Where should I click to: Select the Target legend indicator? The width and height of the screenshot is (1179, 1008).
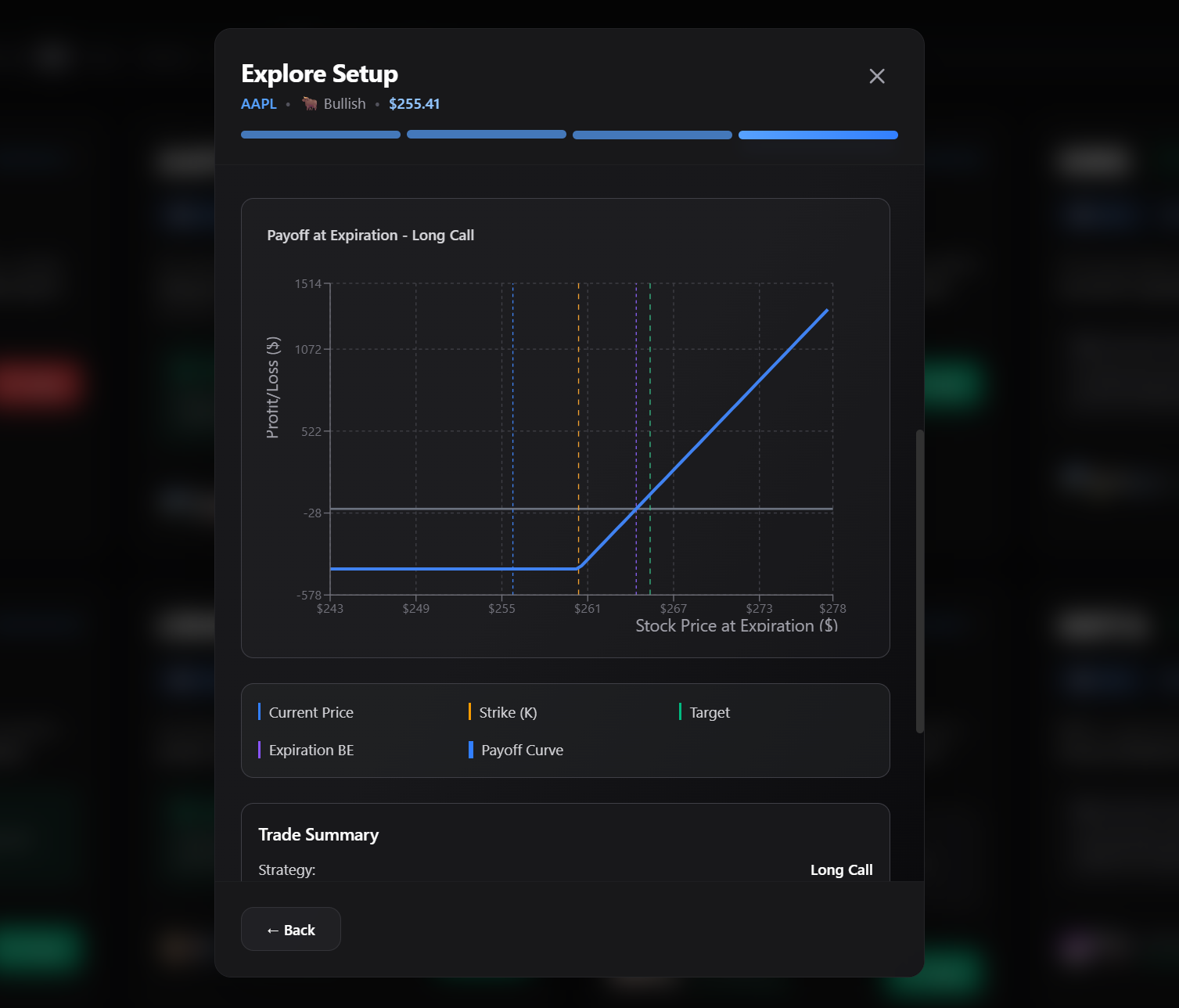point(680,711)
